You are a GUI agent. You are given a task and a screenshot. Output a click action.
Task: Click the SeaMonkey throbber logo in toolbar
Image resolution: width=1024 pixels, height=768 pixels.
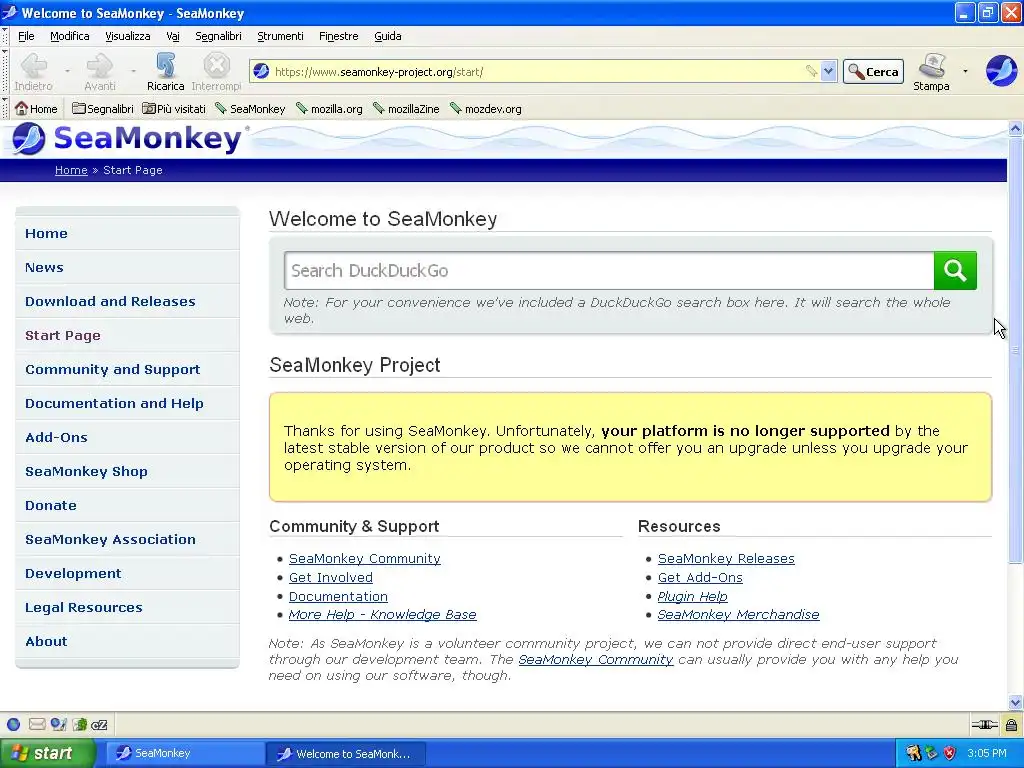click(1000, 71)
